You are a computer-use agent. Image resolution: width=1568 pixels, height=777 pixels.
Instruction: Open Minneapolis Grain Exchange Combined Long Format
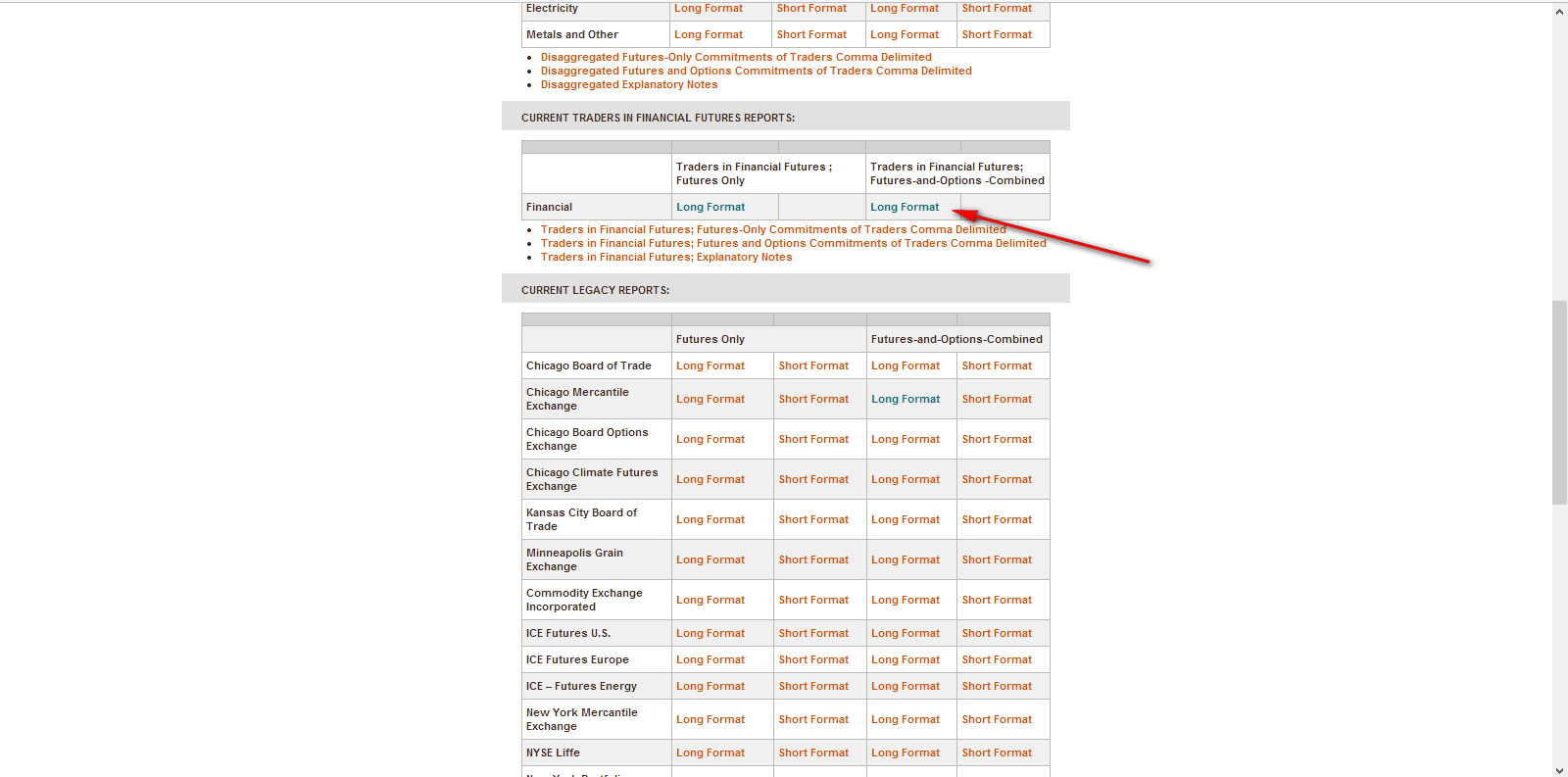pyautogui.click(x=906, y=559)
